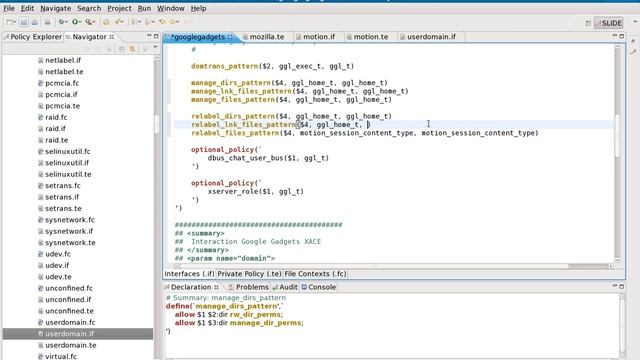
Task: Open the Run icon dropdown arrow
Action: (80, 22)
